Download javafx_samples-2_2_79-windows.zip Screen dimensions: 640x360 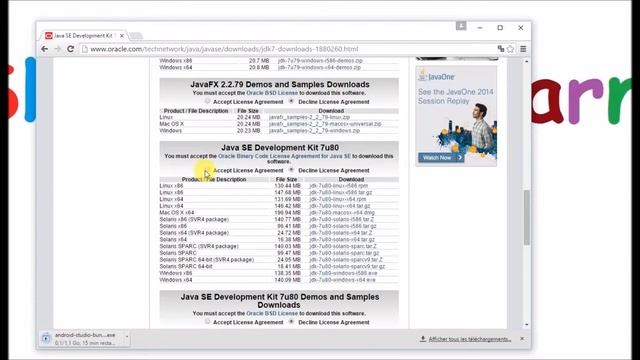pyautogui.click(x=314, y=131)
